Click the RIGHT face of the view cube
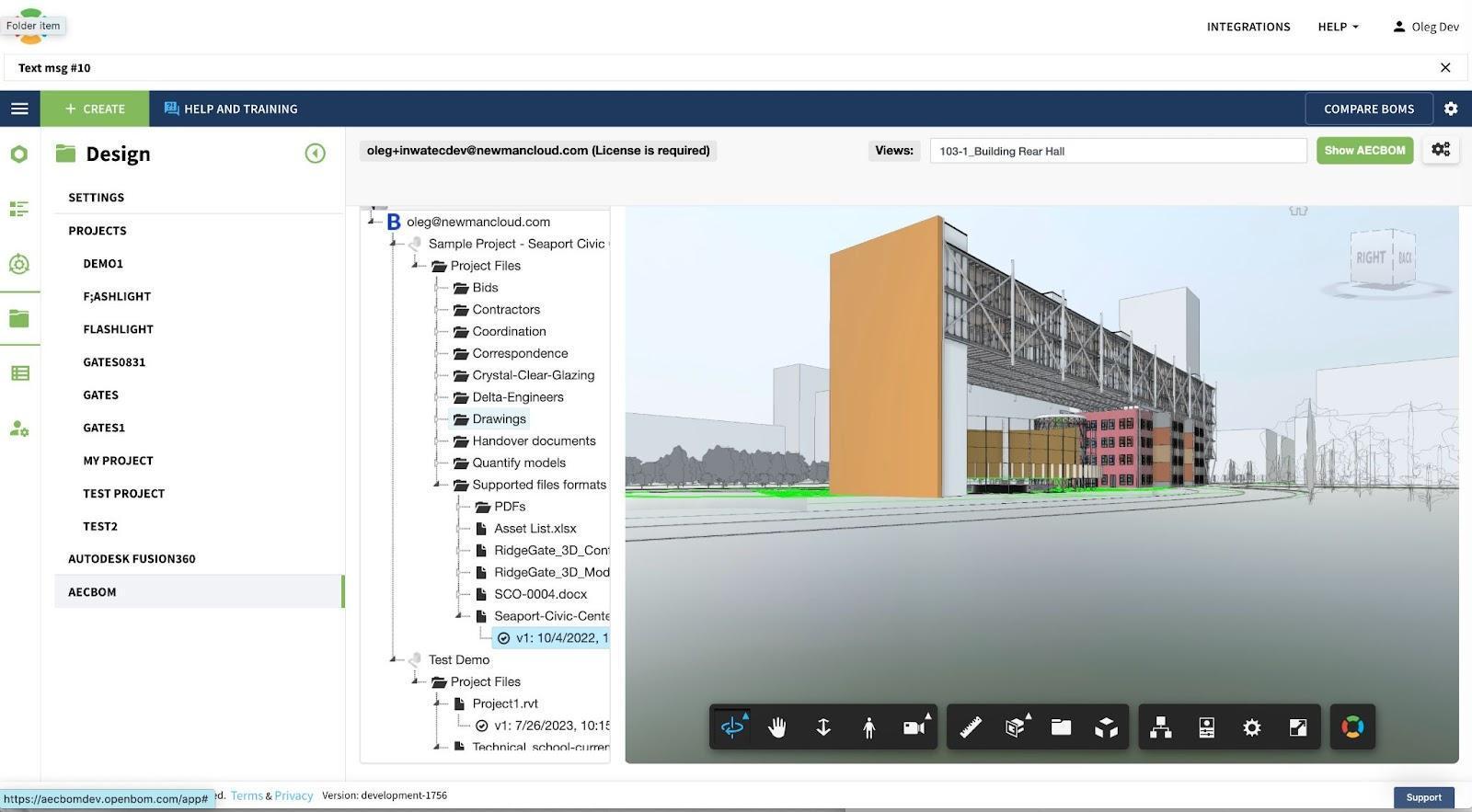 1370,258
